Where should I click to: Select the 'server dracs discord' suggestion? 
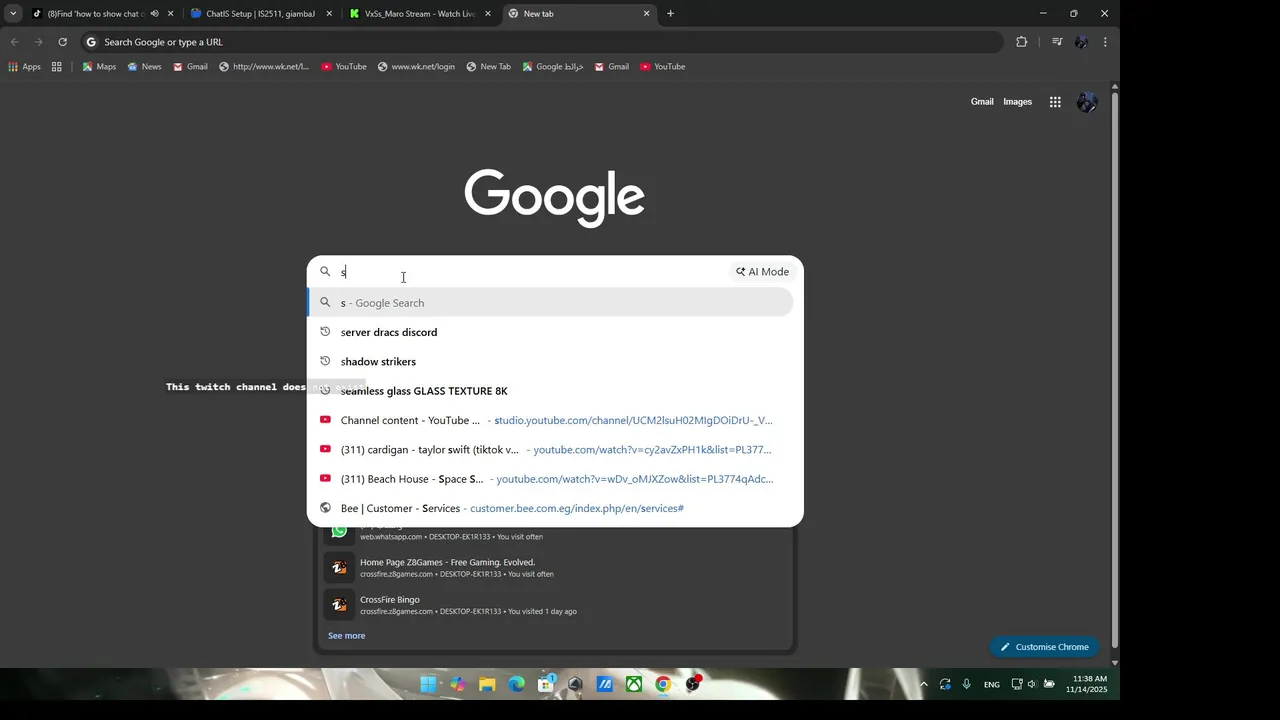(x=550, y=332)
